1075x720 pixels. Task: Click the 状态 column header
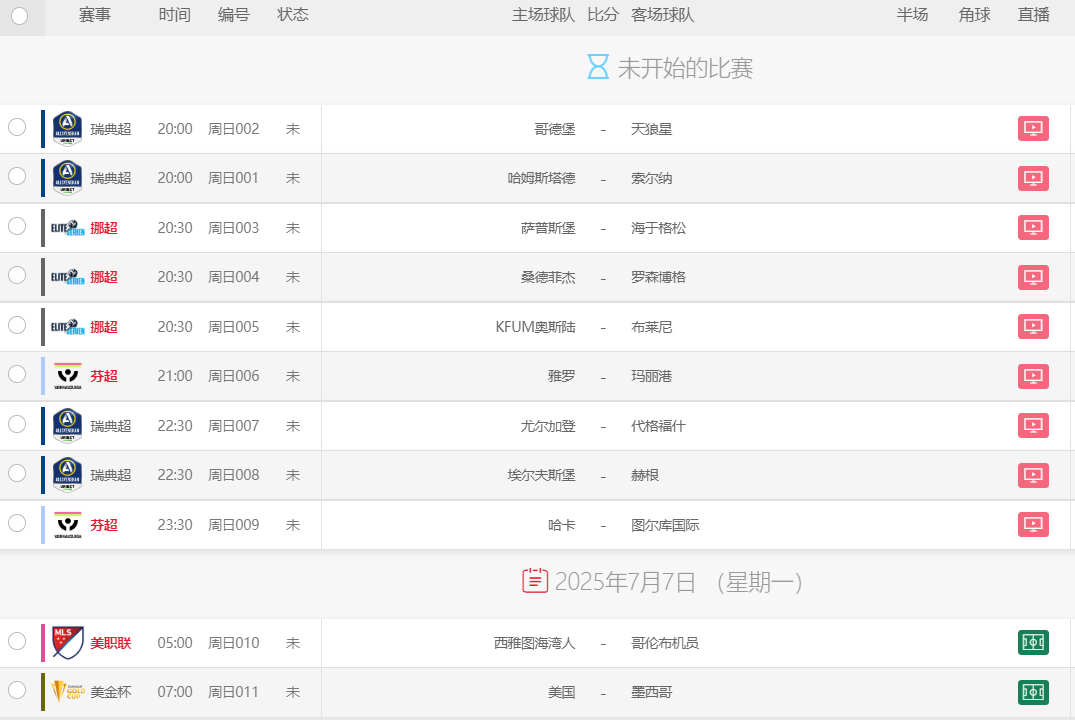293,14
